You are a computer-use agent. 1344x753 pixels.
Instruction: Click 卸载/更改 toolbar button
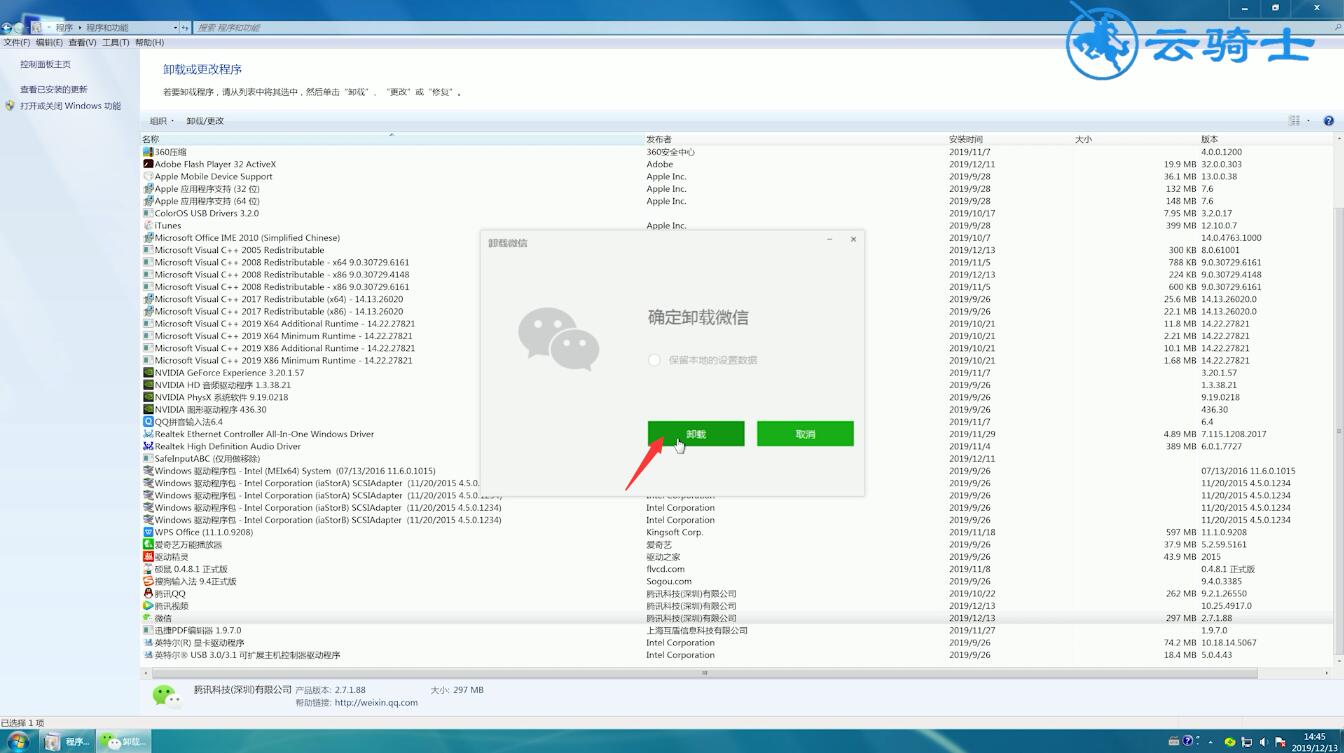pyautogui.click(x=205, y=121)
